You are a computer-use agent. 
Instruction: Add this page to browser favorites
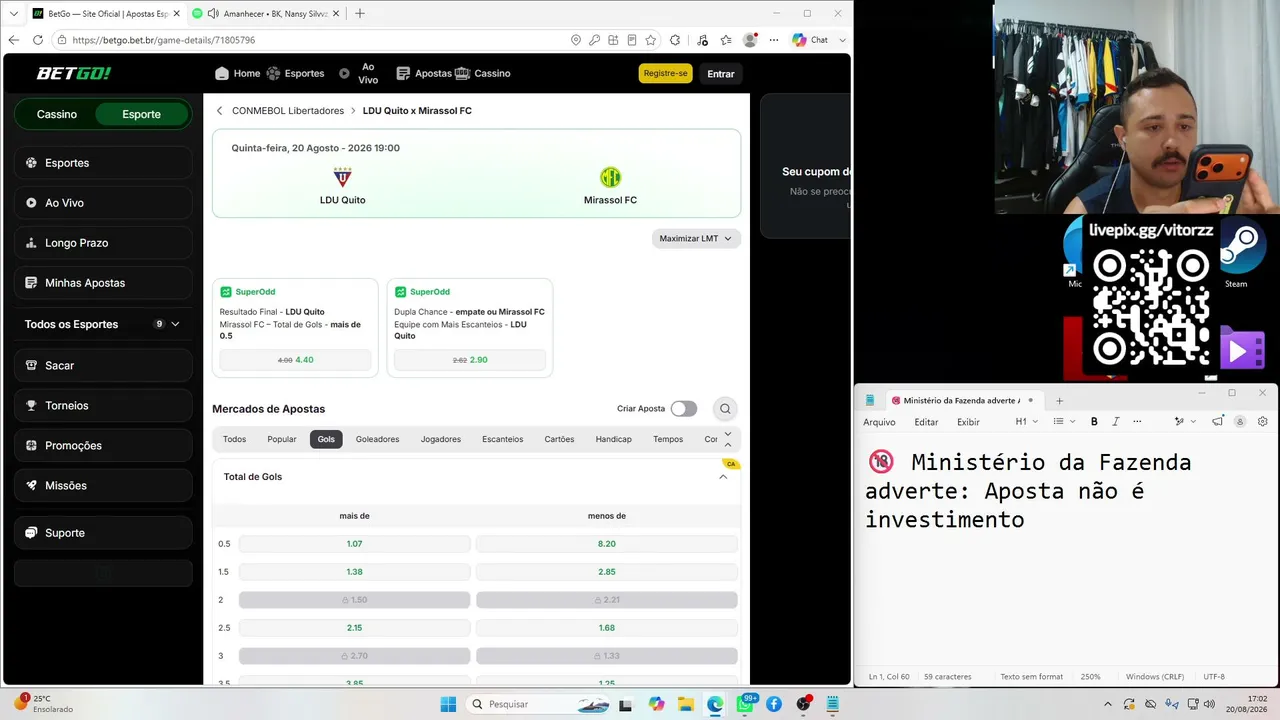[x=651, y=40]
